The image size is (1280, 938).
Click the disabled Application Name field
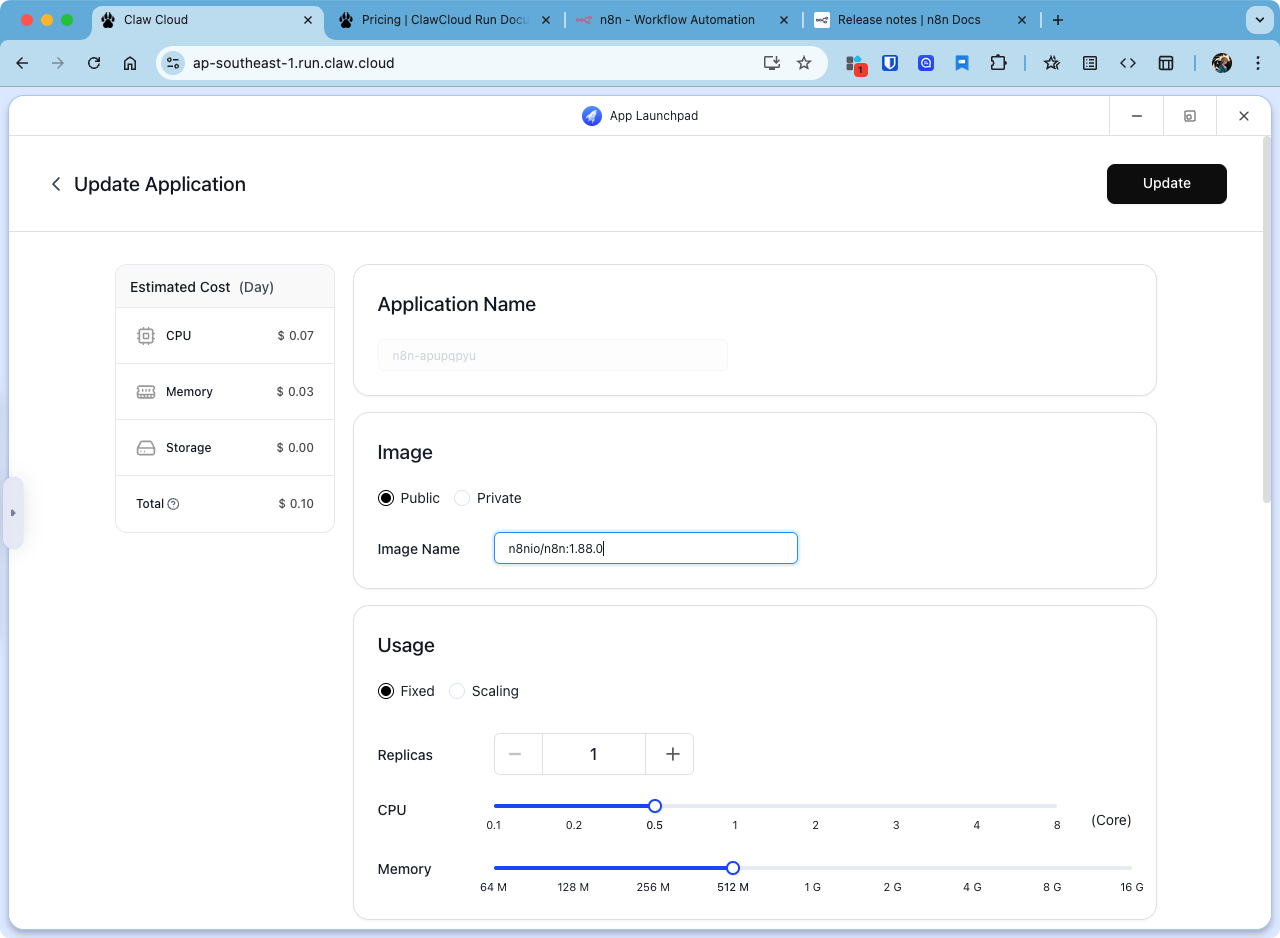552,355
